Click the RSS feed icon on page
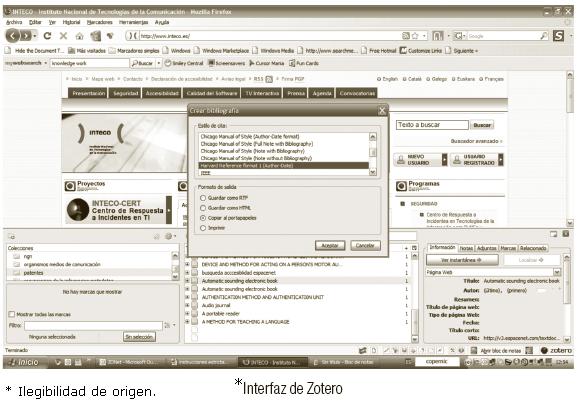 pos(269,79)
